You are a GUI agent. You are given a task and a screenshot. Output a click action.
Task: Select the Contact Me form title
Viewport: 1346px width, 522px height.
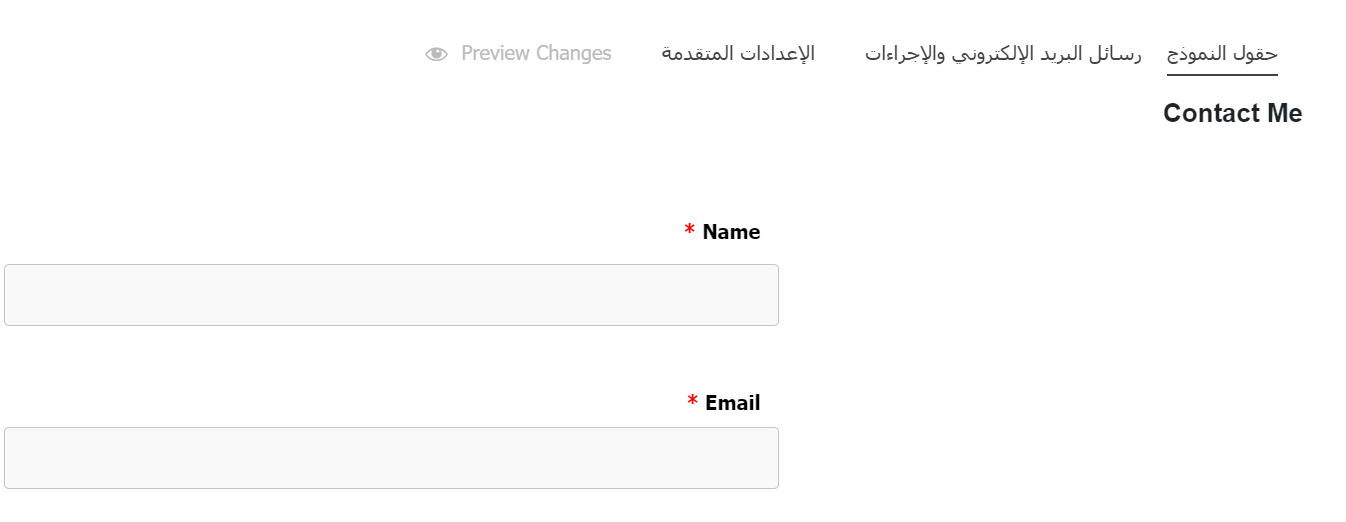(1232, 113)
